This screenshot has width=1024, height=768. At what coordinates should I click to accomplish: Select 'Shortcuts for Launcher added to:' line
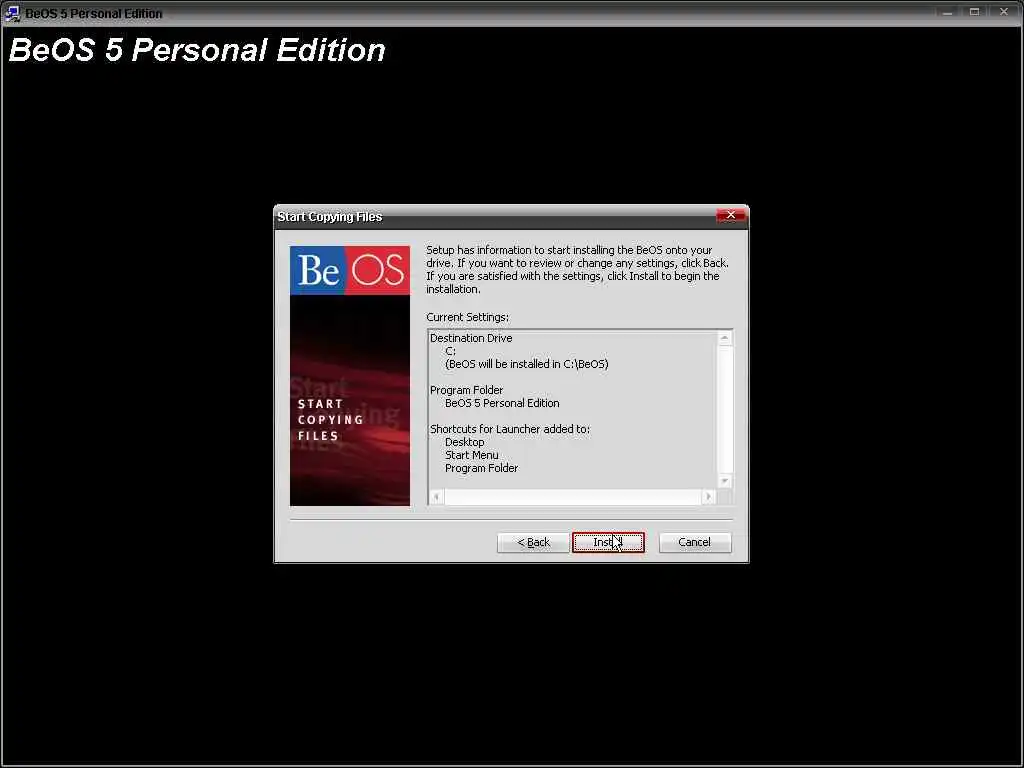[510, 429]
